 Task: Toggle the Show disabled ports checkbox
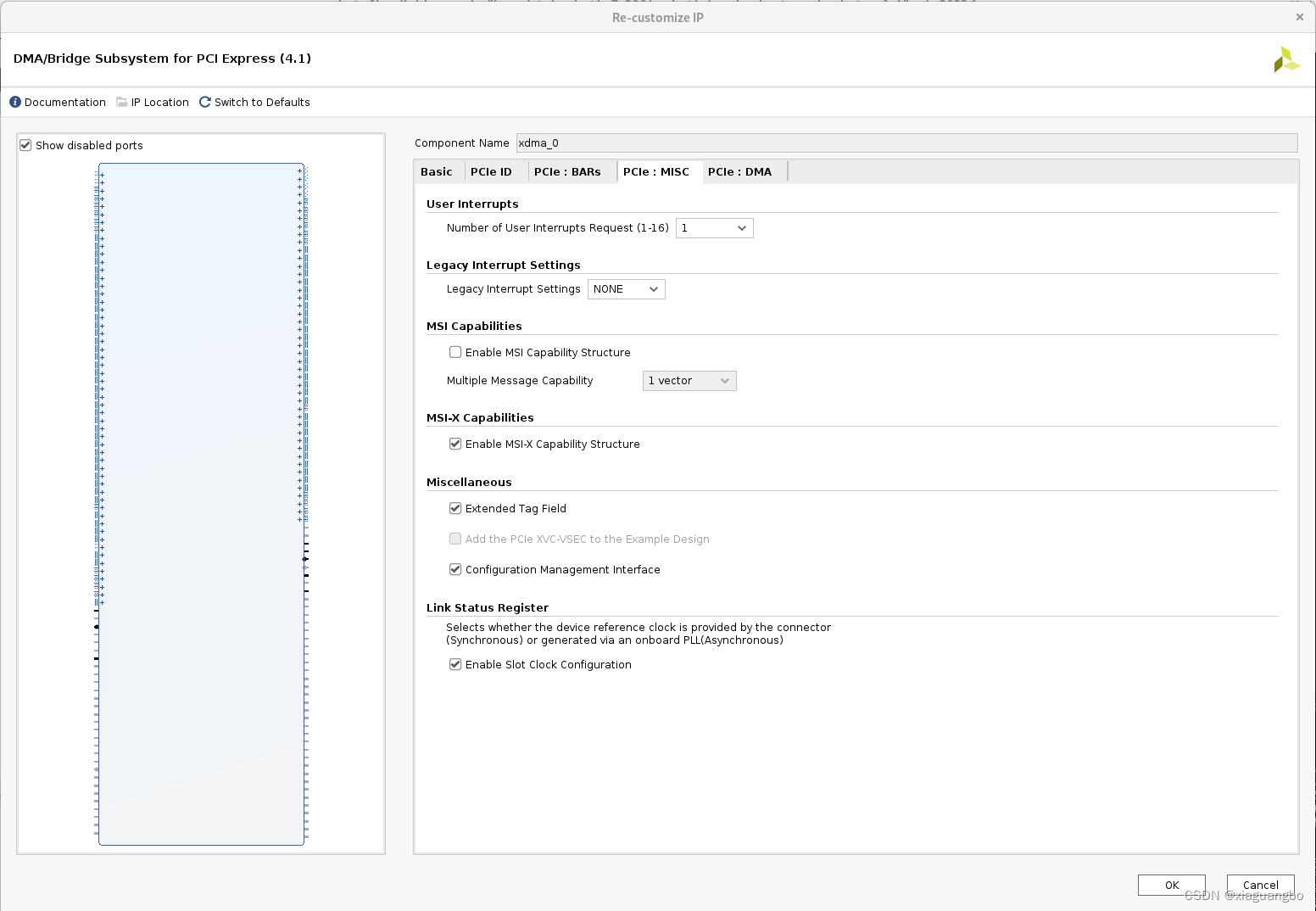click(x=25, y=145)
